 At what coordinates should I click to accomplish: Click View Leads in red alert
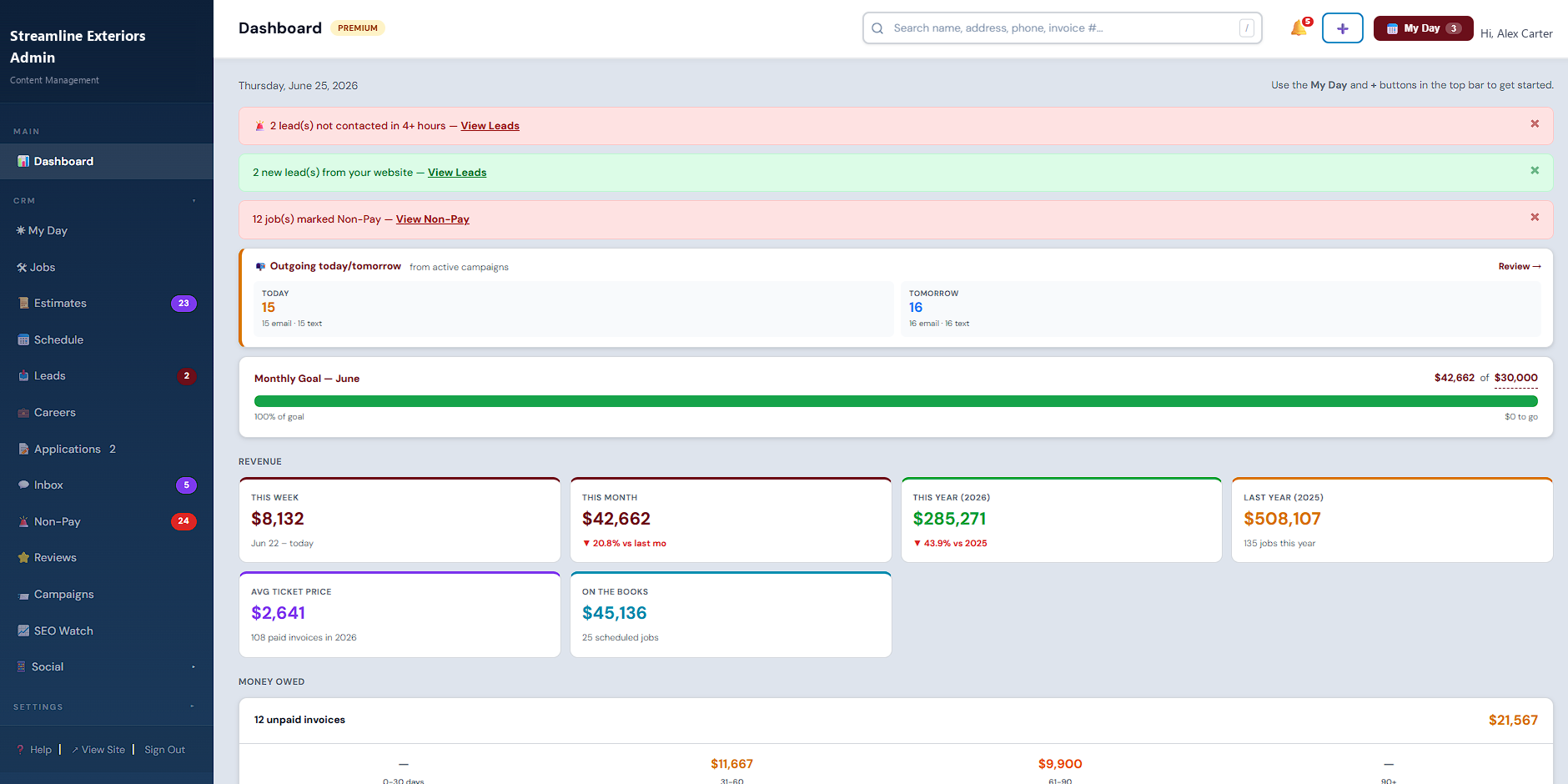pos(490,126)
